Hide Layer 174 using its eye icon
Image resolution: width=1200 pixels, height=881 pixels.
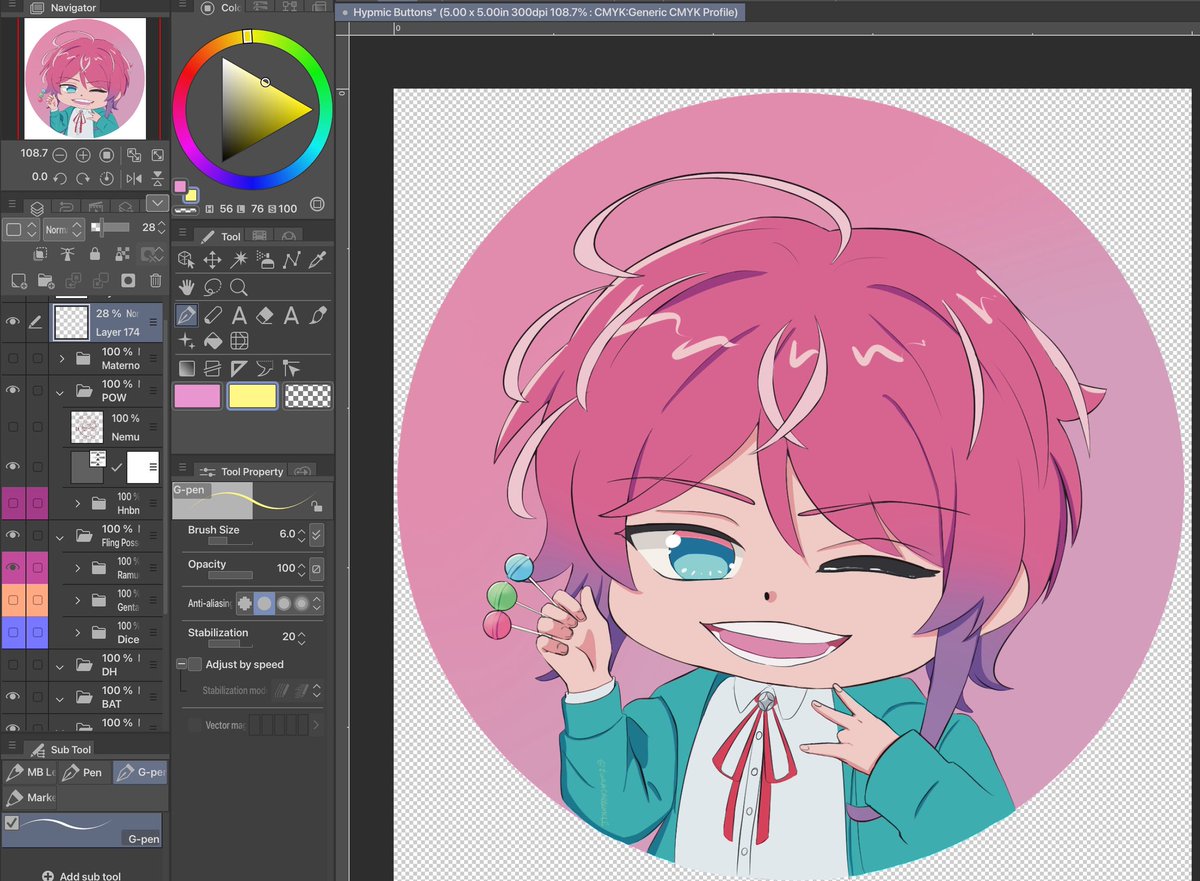(x=13, y=322)
